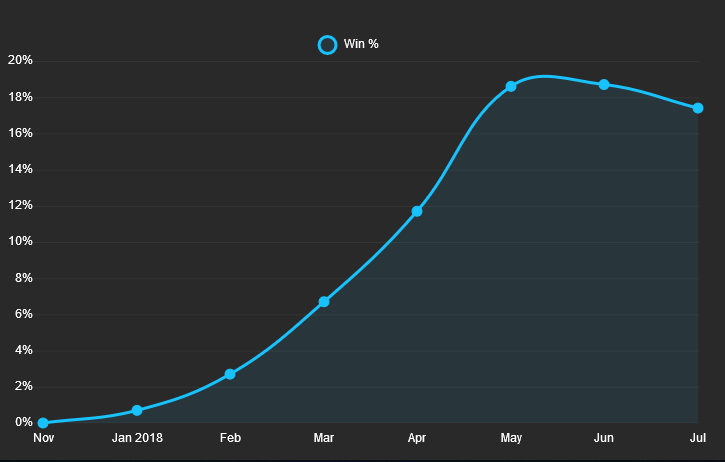
Task: Select the Mar data point
Action: [324, 302]
